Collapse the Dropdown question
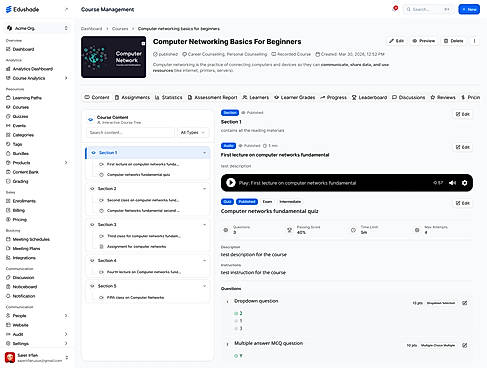 click(x=227, y=301)
